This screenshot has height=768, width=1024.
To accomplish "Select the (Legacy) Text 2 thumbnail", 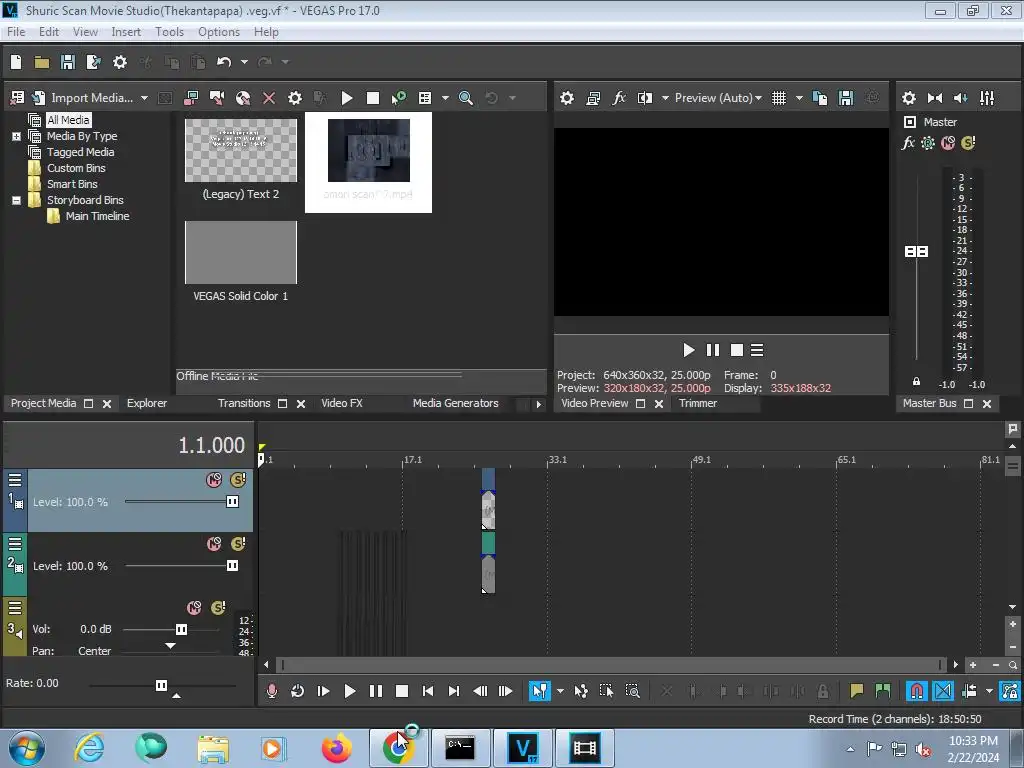I will [241, 151].
